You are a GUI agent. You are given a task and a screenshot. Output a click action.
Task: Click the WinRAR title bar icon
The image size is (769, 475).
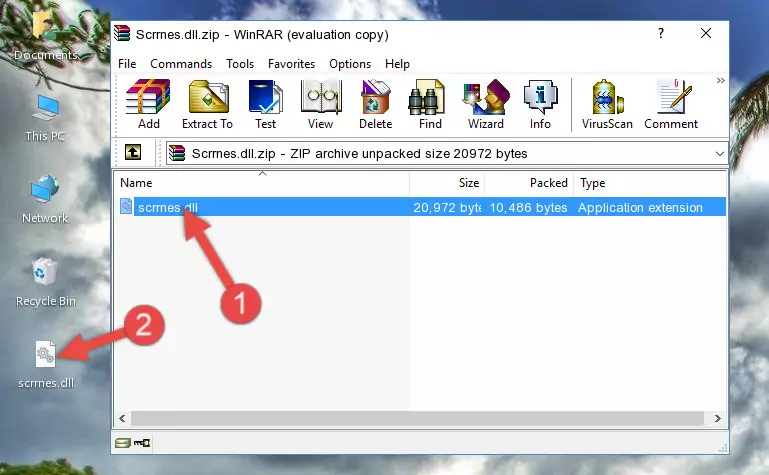click(x=122, y=34)
